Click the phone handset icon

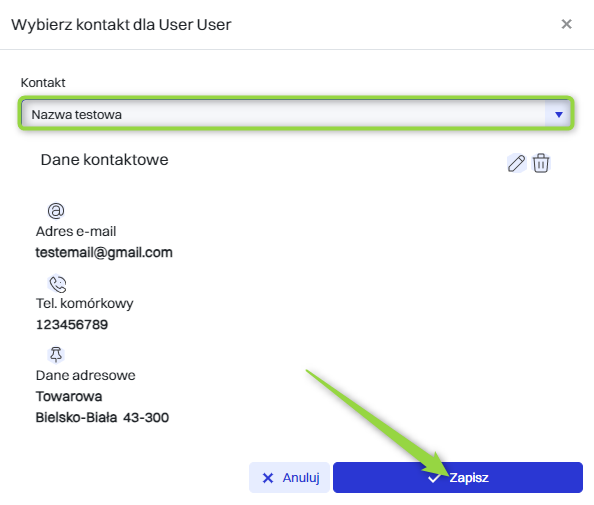tap(58, 284)
